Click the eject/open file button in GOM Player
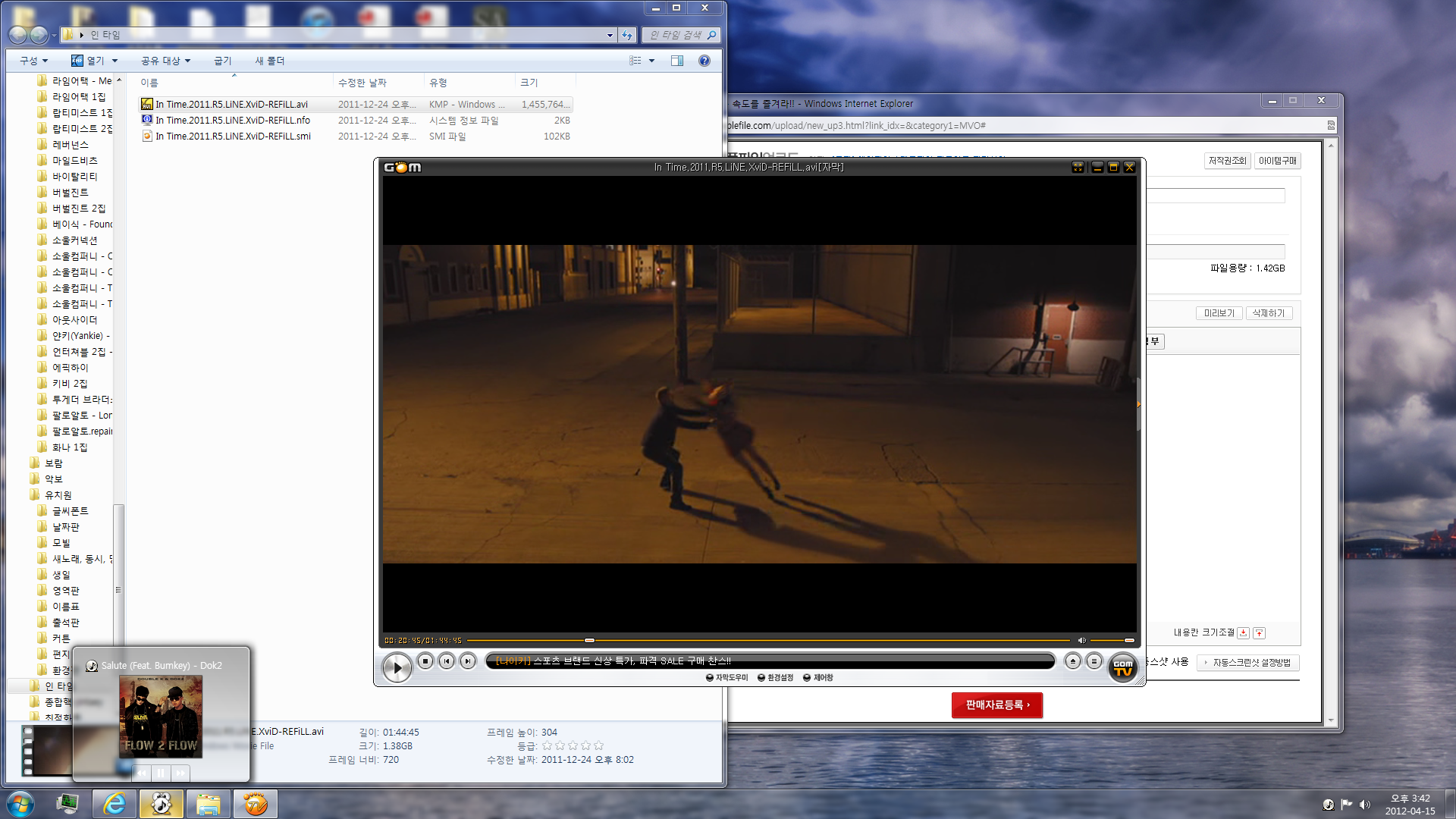This screenshot has height=819, width=1456. [1072, 661]
